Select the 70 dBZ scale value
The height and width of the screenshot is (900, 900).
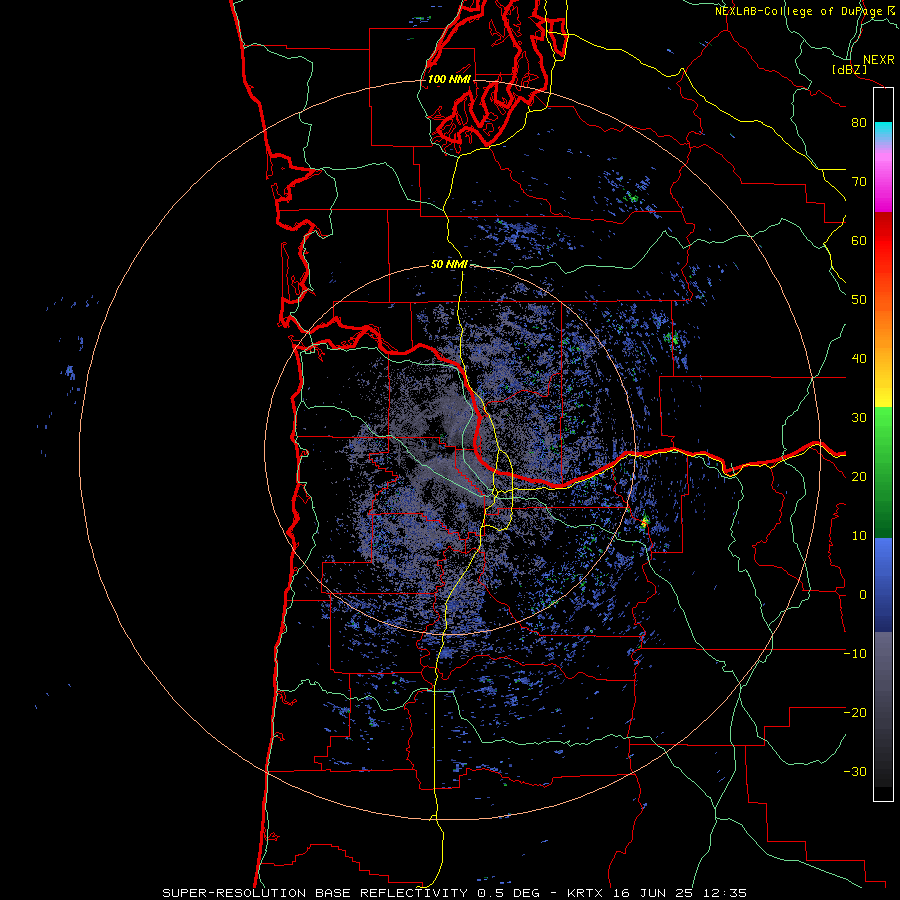[859, 181]
